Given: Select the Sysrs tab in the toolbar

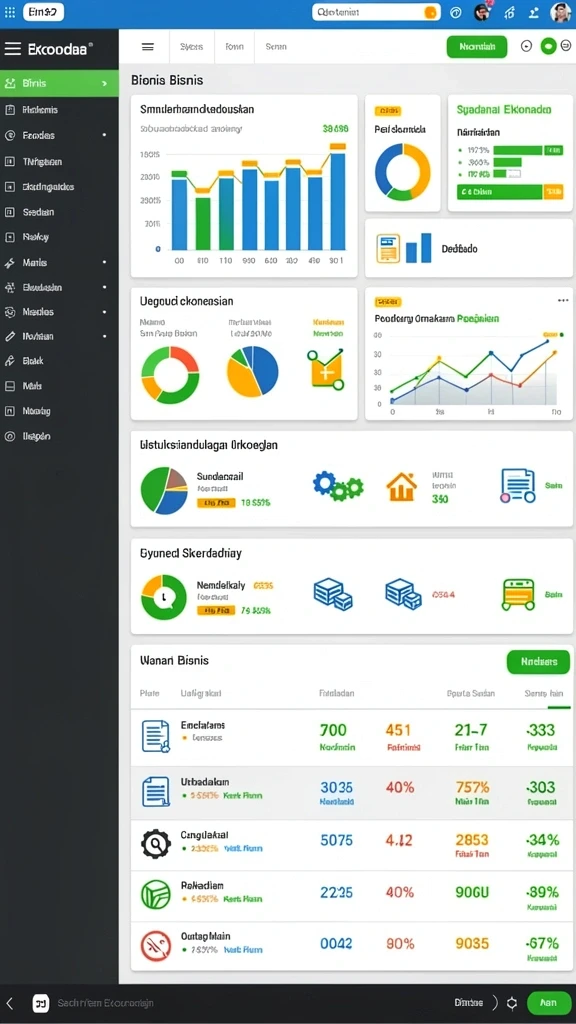Looking at the screenshot, I should (x=191, y=47).
